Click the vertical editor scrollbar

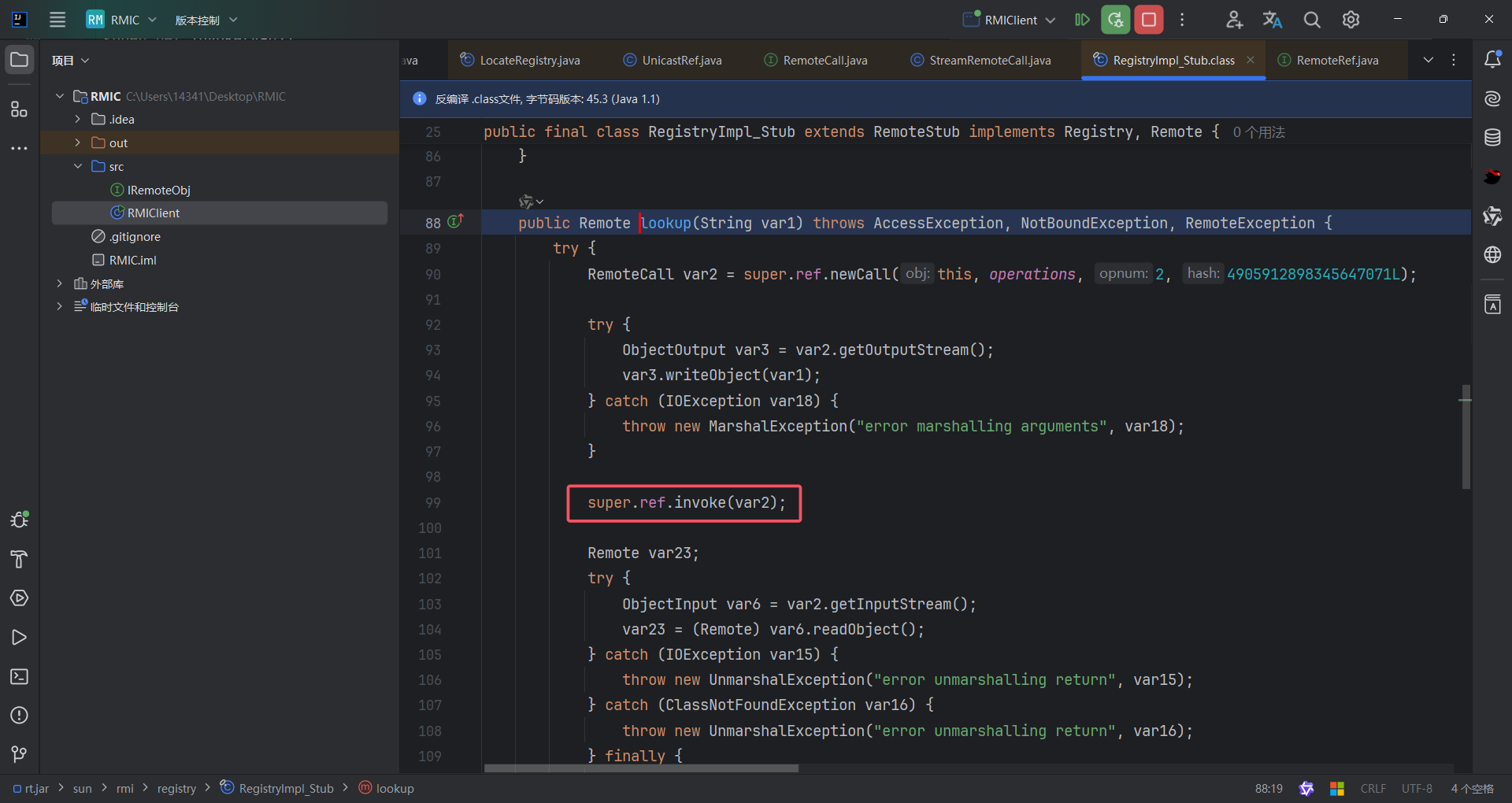[x=1466, y=437]
